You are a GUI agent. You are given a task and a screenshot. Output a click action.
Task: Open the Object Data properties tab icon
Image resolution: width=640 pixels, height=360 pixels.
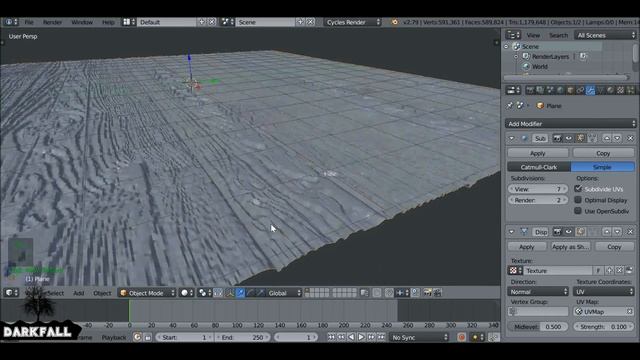600,90
